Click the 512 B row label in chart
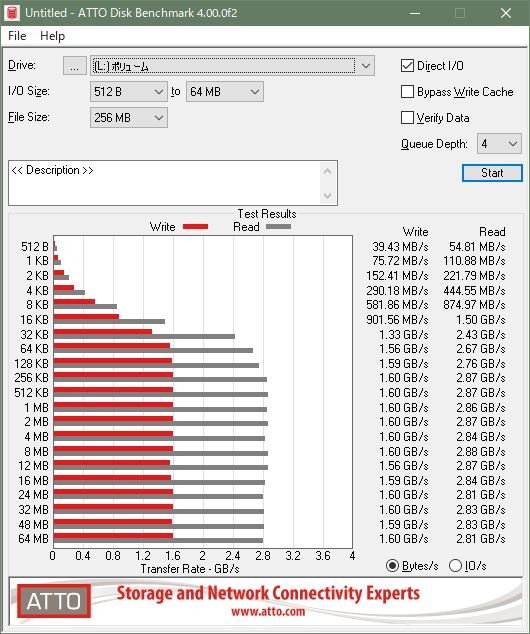Viewport: 530px width, 634px height. point(35,247)
